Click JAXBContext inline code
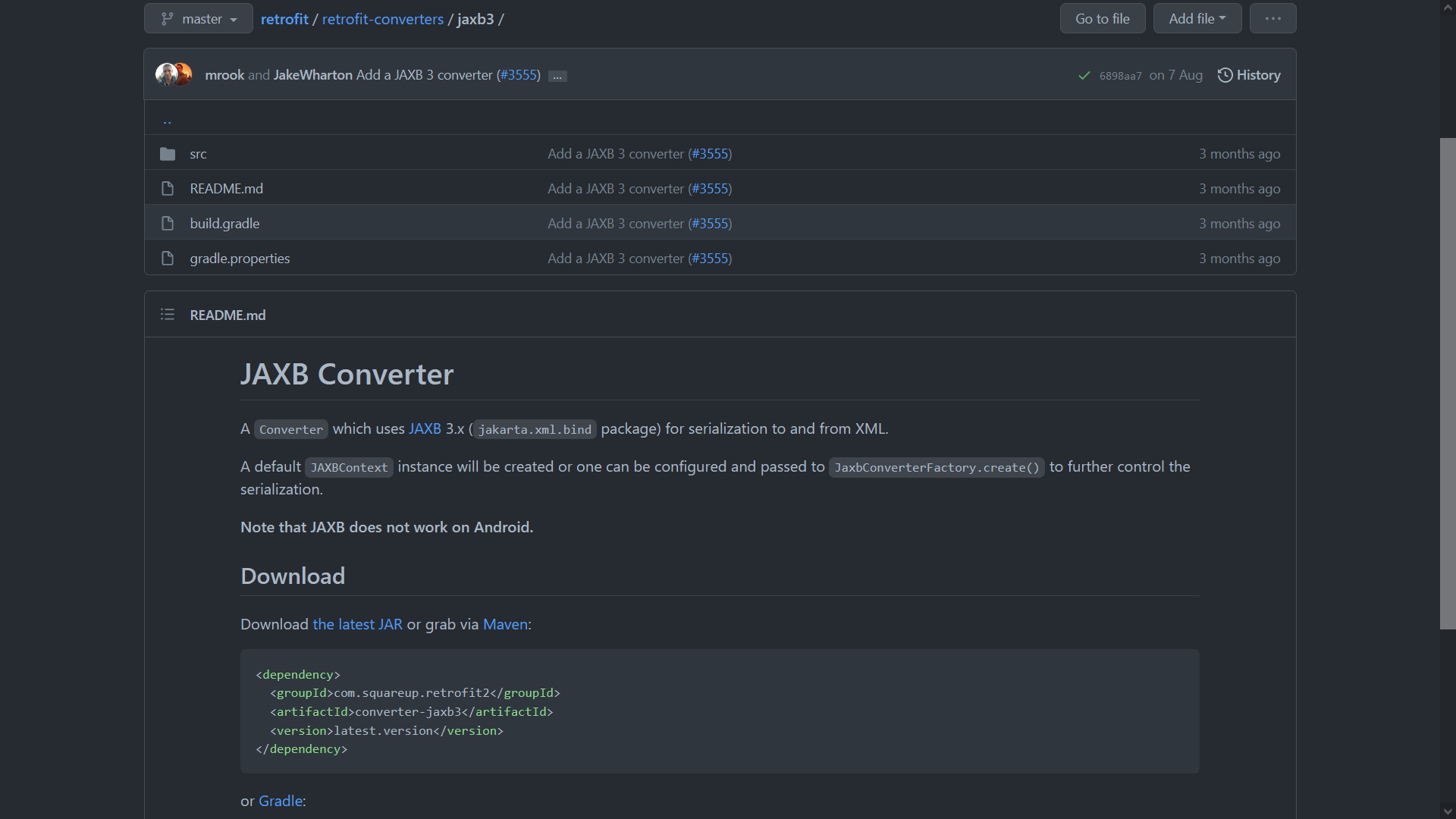The height and width of the screenshot is (819, 1456). [x=349, y=467]
